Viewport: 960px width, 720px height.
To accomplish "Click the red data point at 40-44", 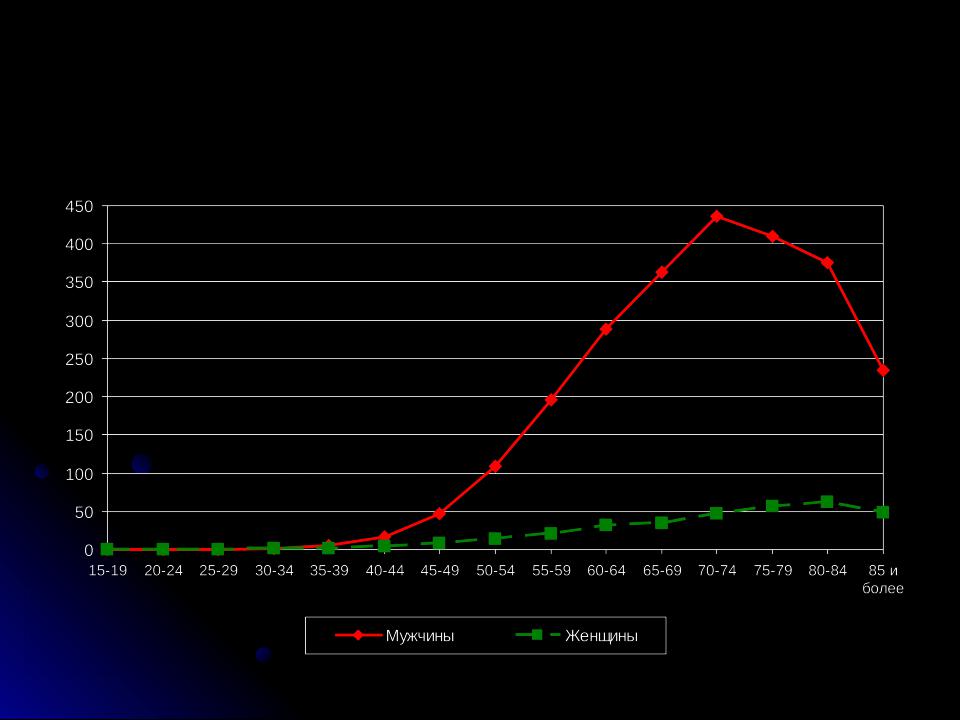I will tap(384, 537).
